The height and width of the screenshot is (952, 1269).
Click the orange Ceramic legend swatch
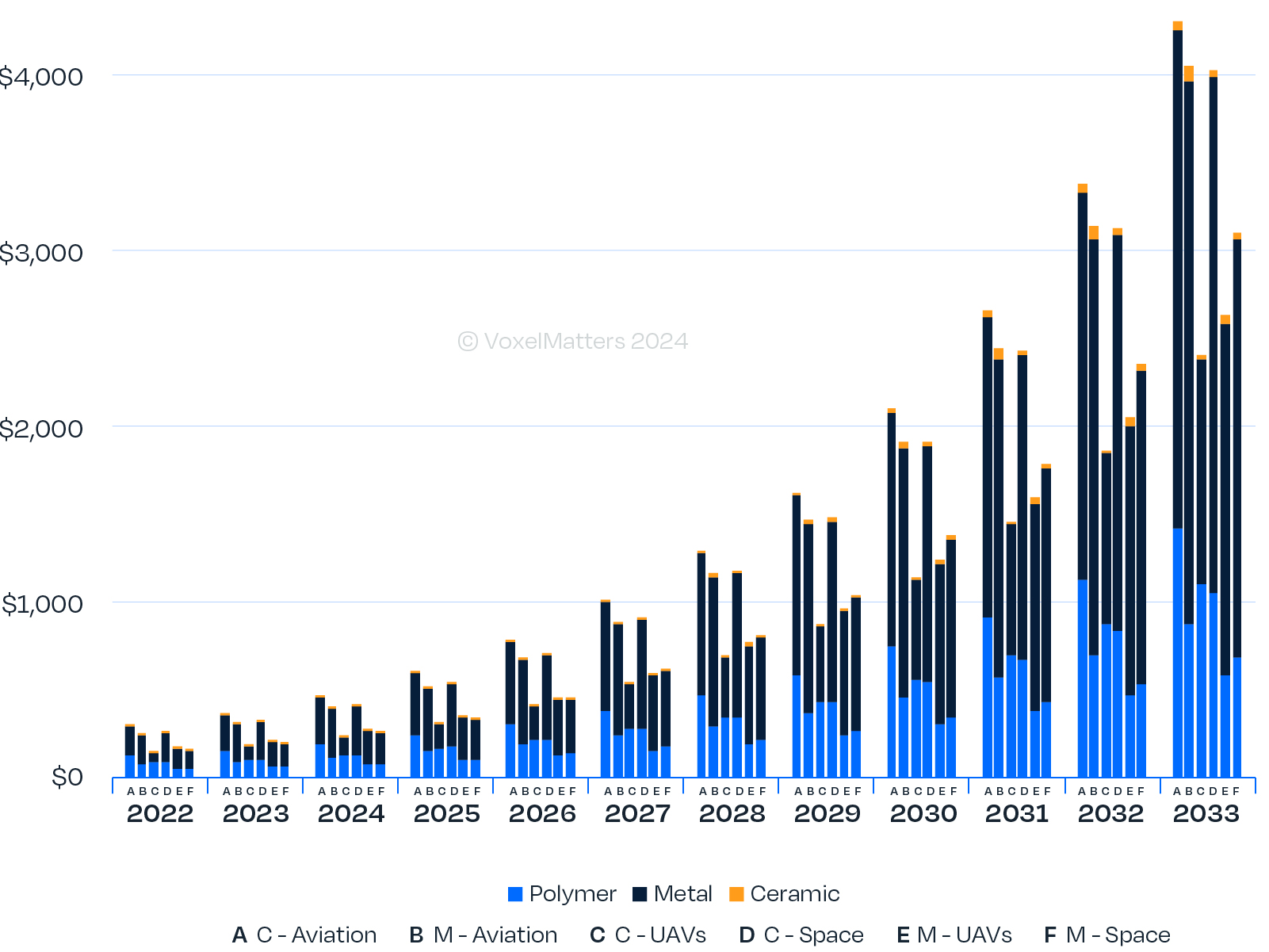click(x=736, y=894)
